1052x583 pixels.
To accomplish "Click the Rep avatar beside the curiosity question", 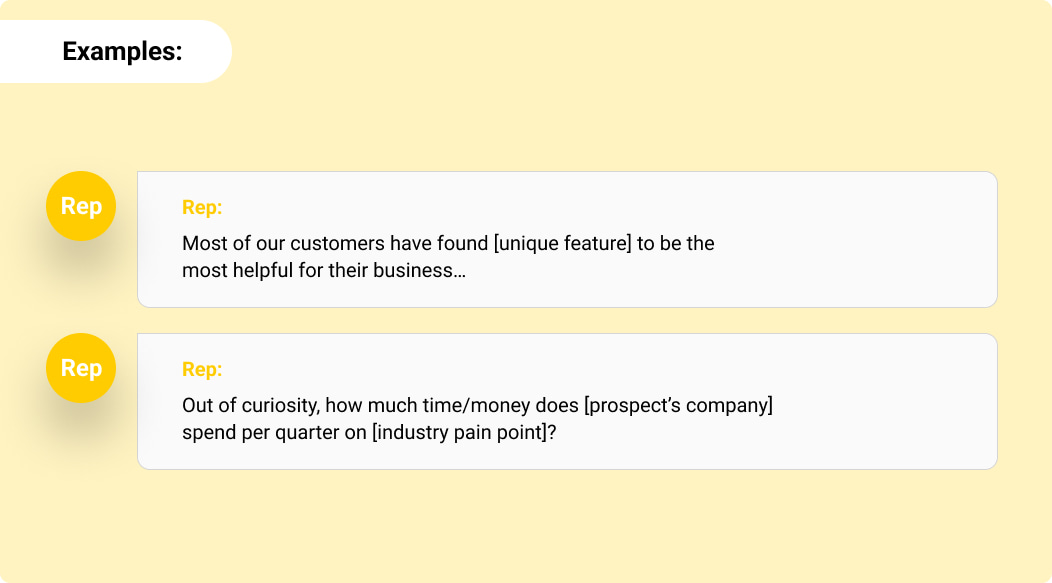I will [81, 368].
